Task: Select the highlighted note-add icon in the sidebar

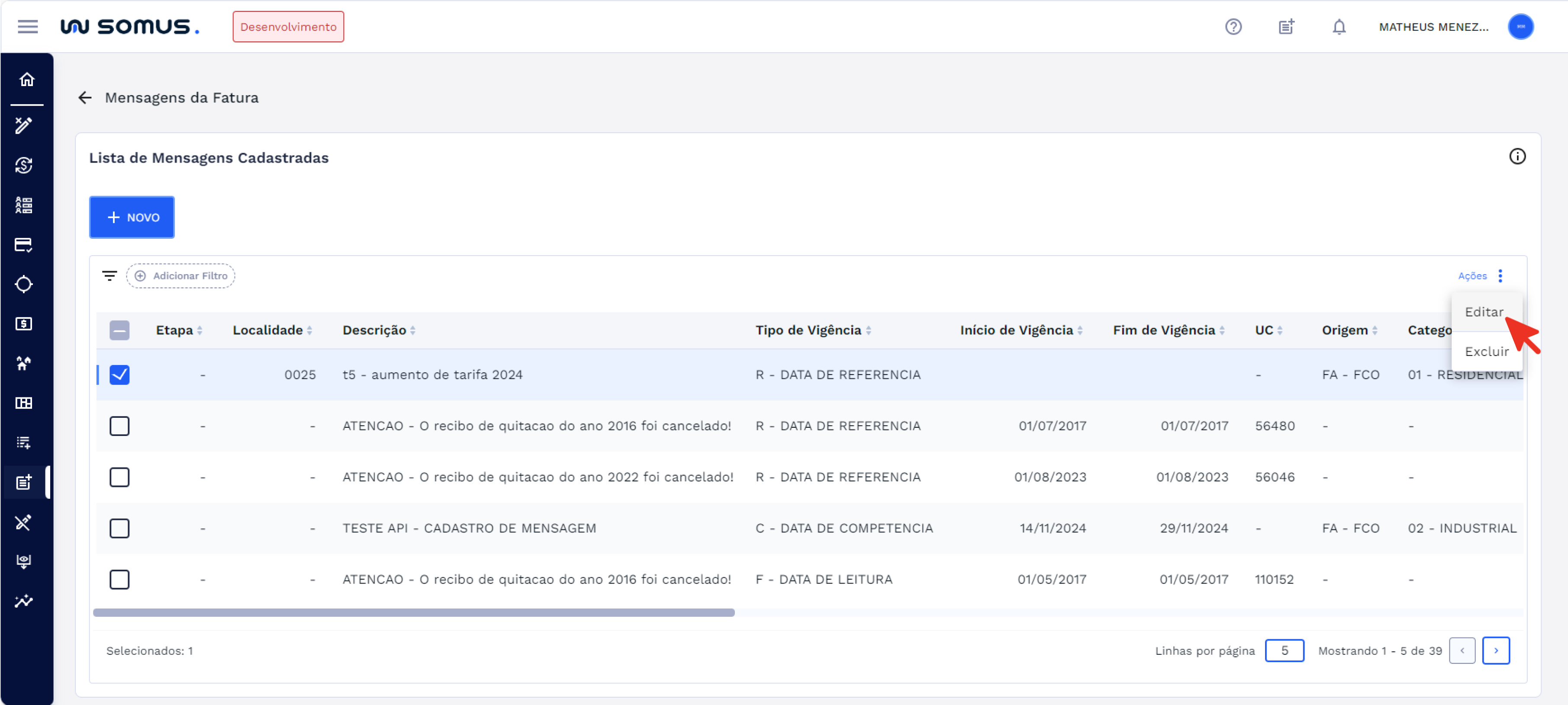Action: pyautogui.click(x=24, y=482)
